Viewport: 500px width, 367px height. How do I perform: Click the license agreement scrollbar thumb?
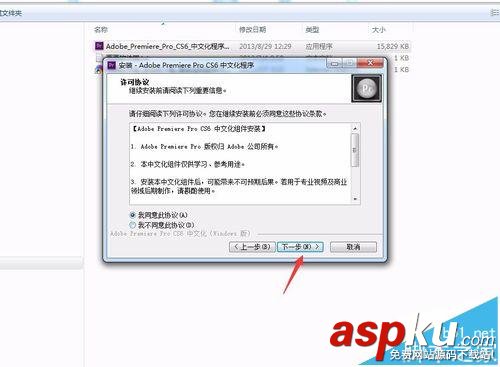click(355, 150)
